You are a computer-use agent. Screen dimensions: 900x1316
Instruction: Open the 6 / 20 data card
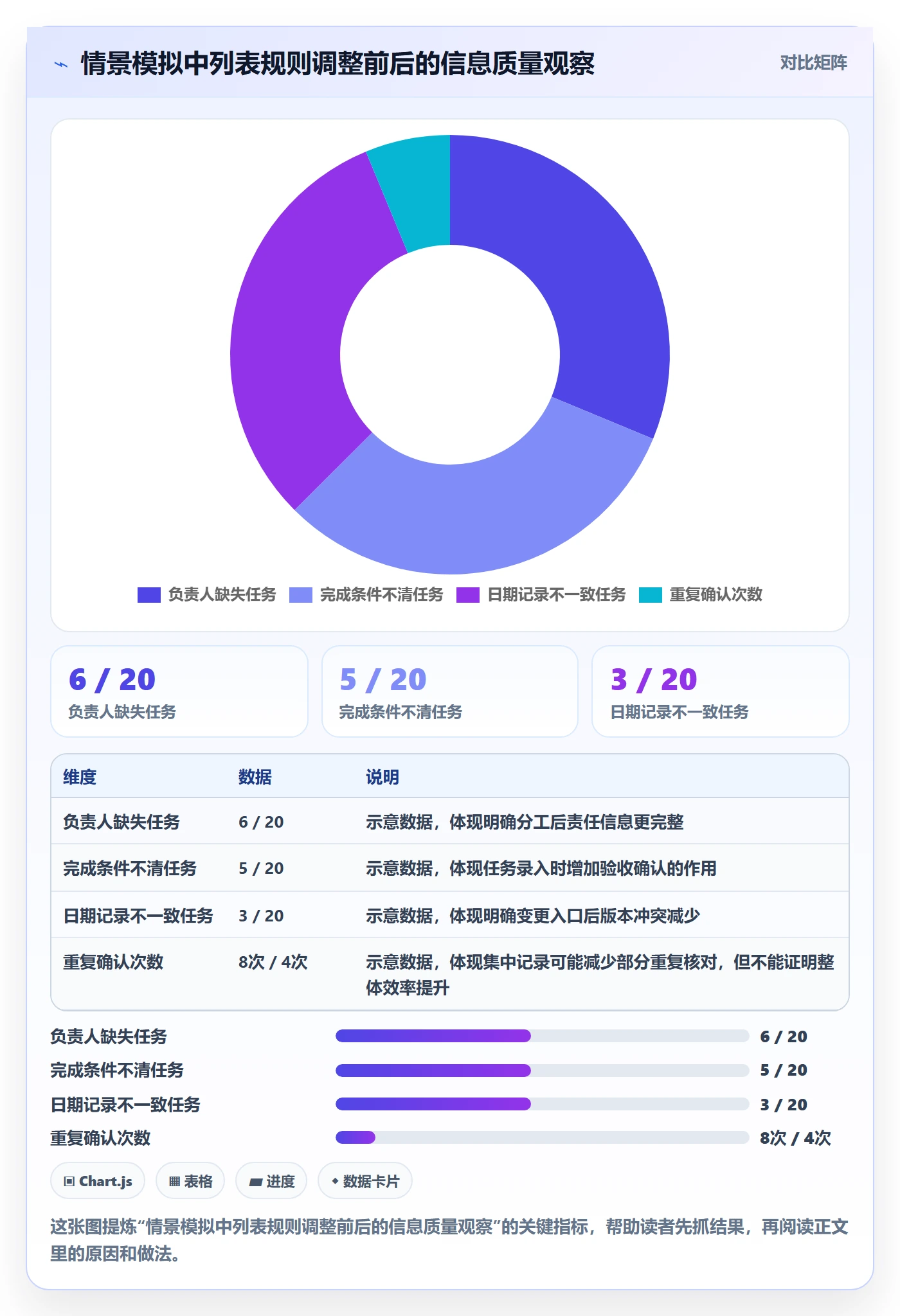point(179,691)
